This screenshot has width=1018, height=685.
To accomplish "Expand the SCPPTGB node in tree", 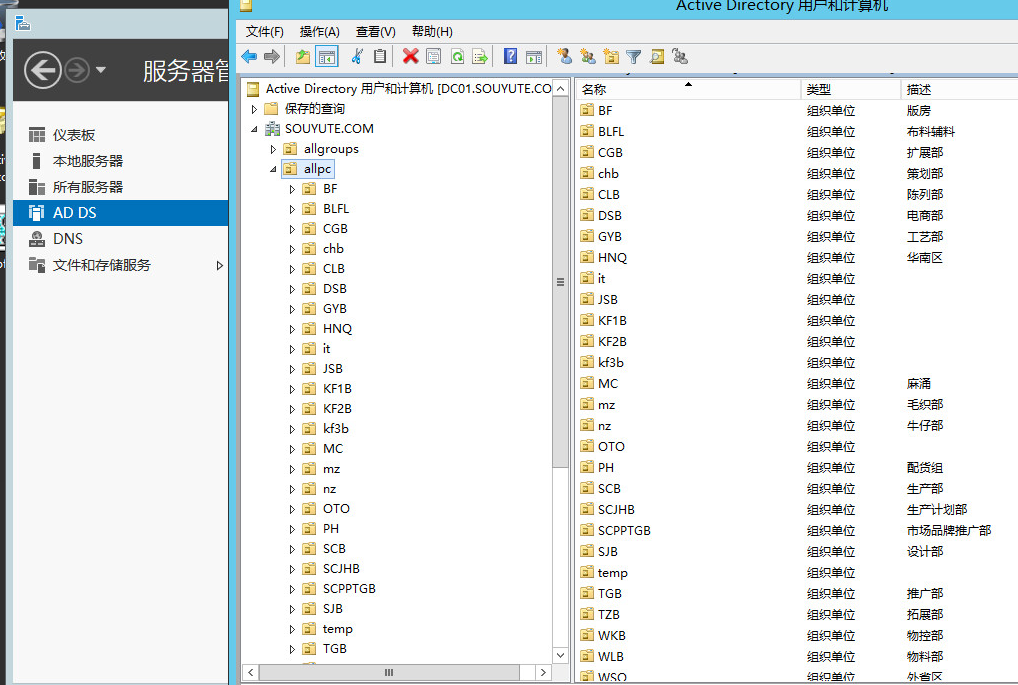I will pos(292,589).
